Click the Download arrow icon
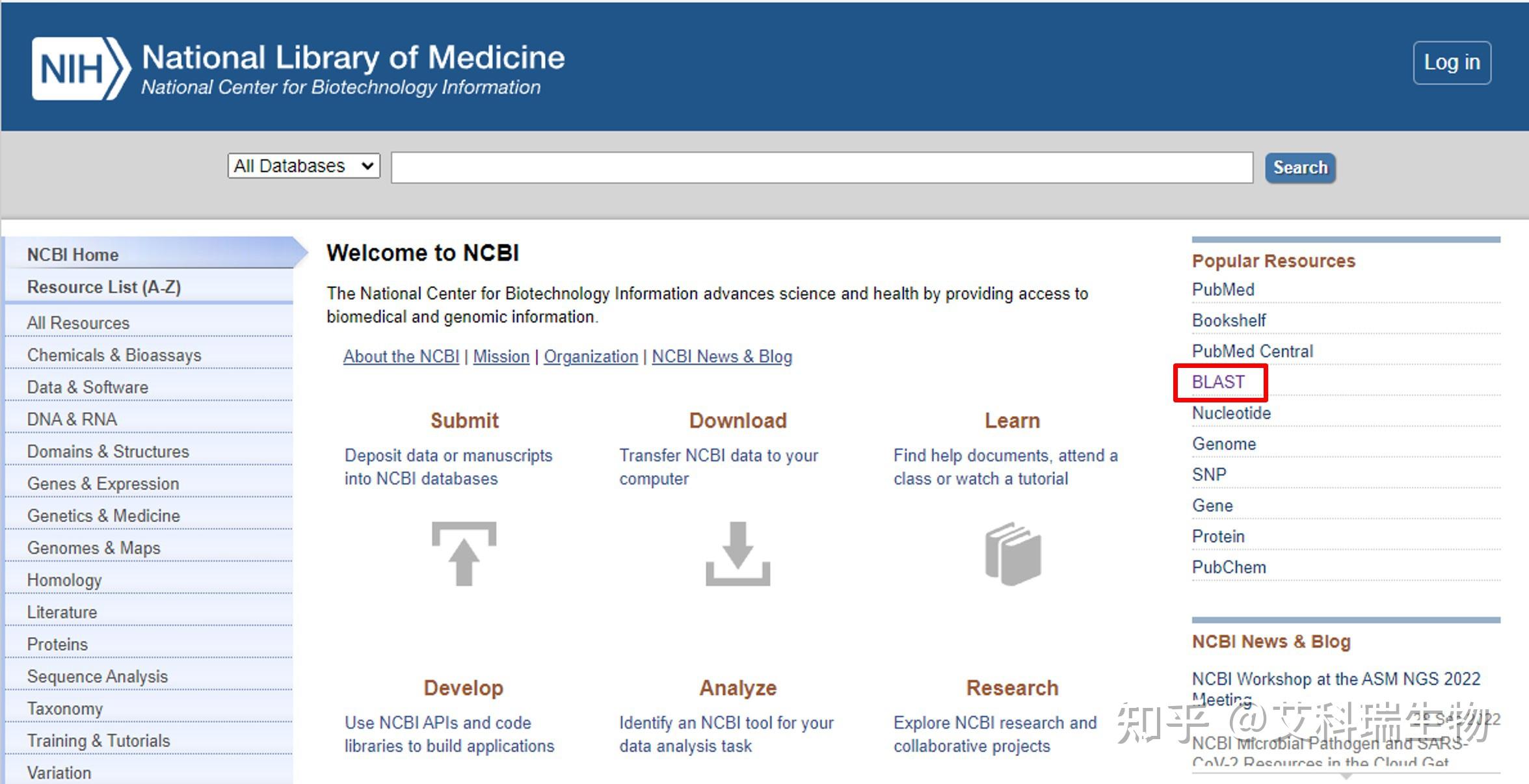The image size is (1529, 784). (738, 553)
